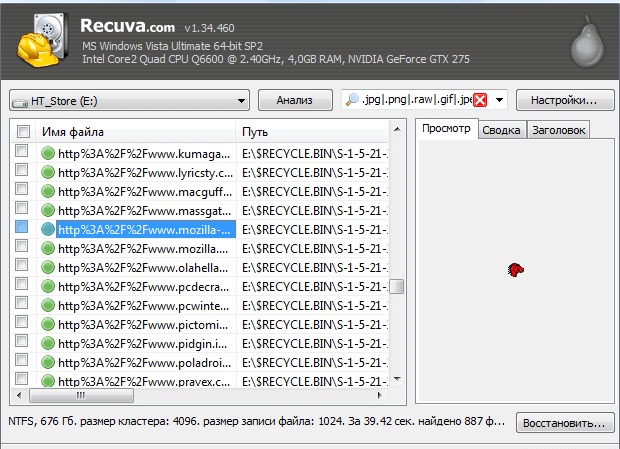Select file http%3A%2F%2Fwww.kumaga...

point(144,153)
